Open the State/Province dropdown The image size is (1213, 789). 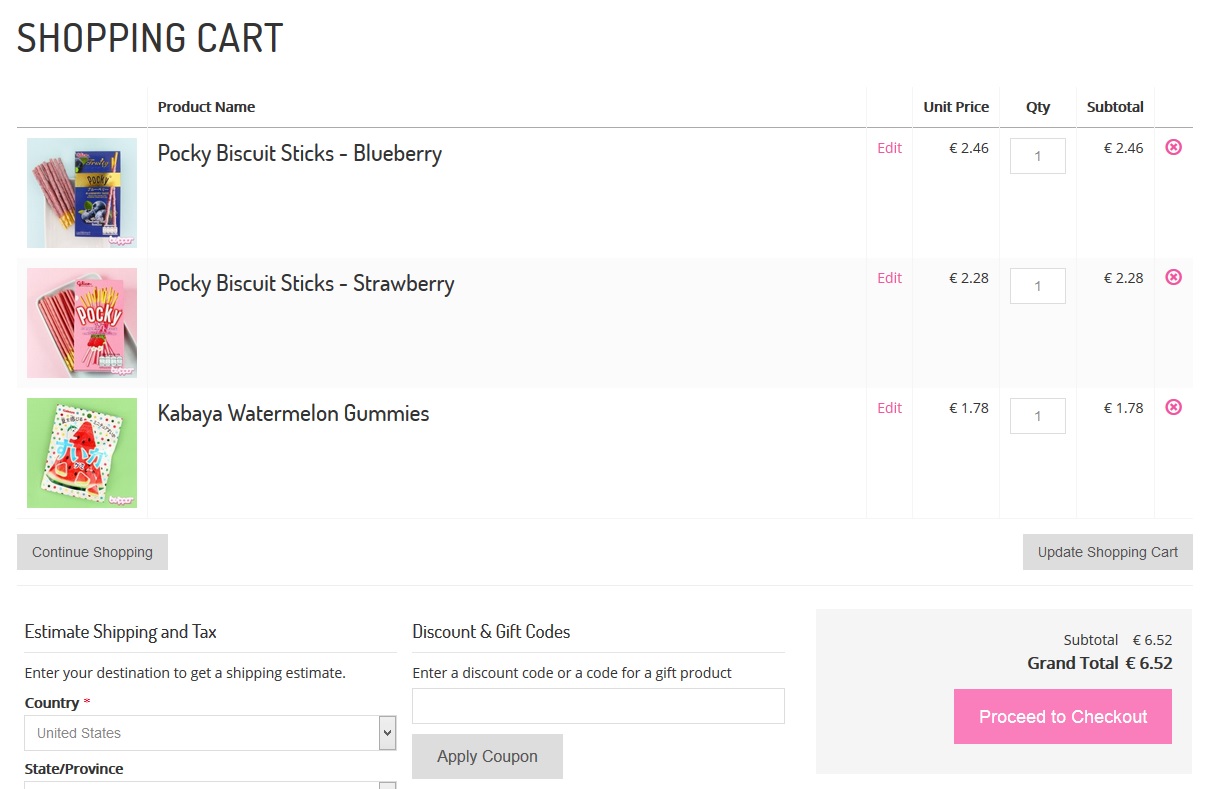(x=210, y=784)
